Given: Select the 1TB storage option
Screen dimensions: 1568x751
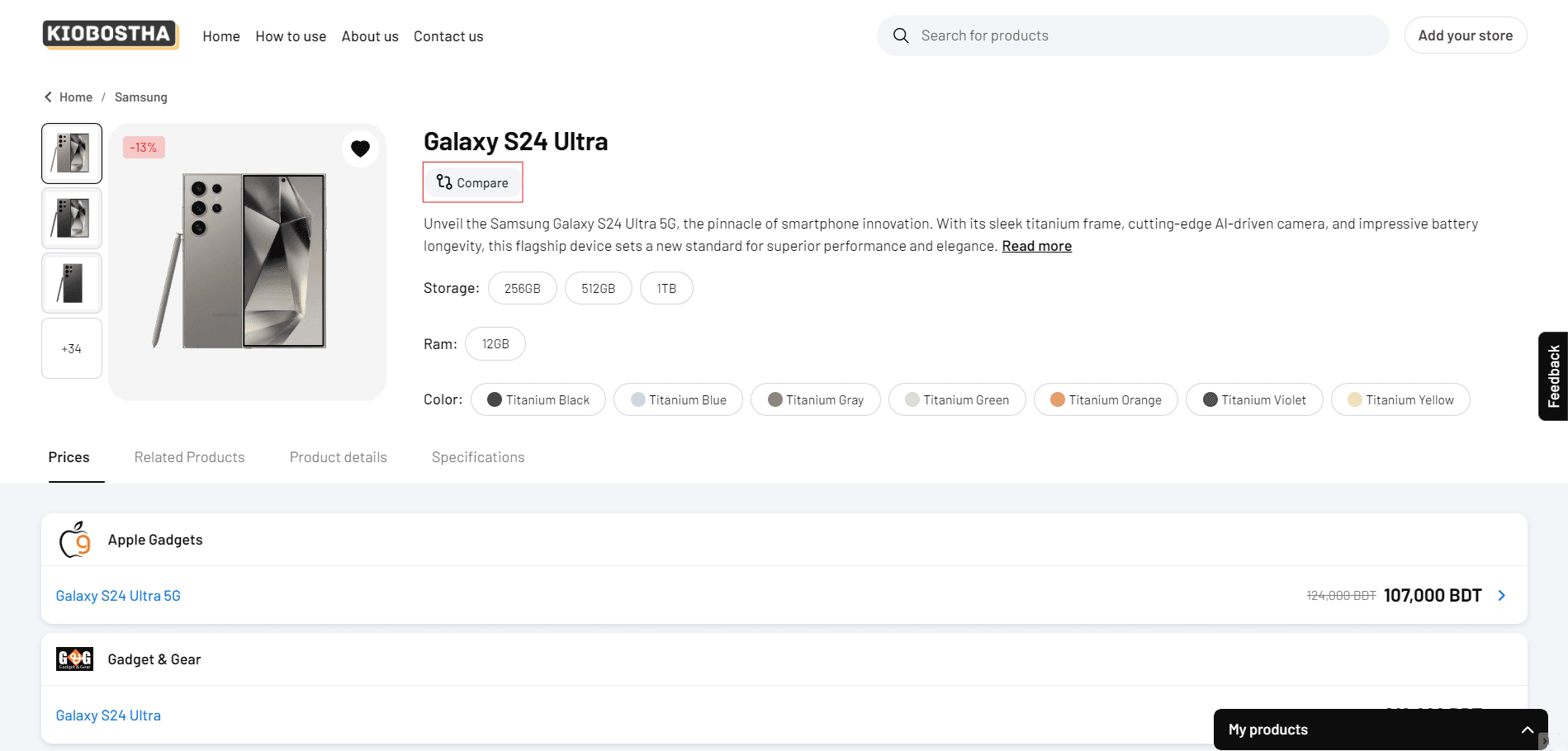Looking at the screenshot, I should coord(666,288).
